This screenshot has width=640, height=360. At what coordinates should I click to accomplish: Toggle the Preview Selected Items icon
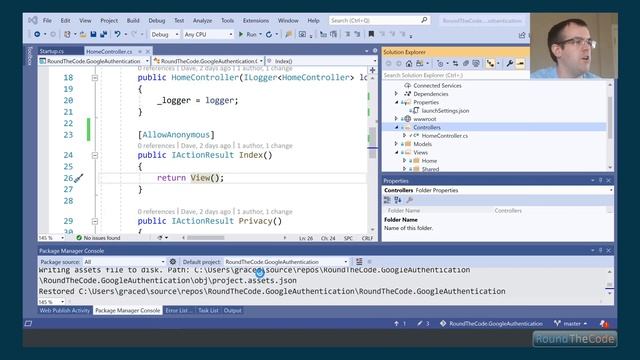(520, 64)
